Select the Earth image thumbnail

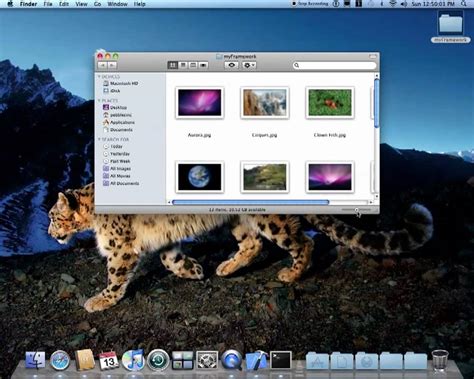(199, 177)
